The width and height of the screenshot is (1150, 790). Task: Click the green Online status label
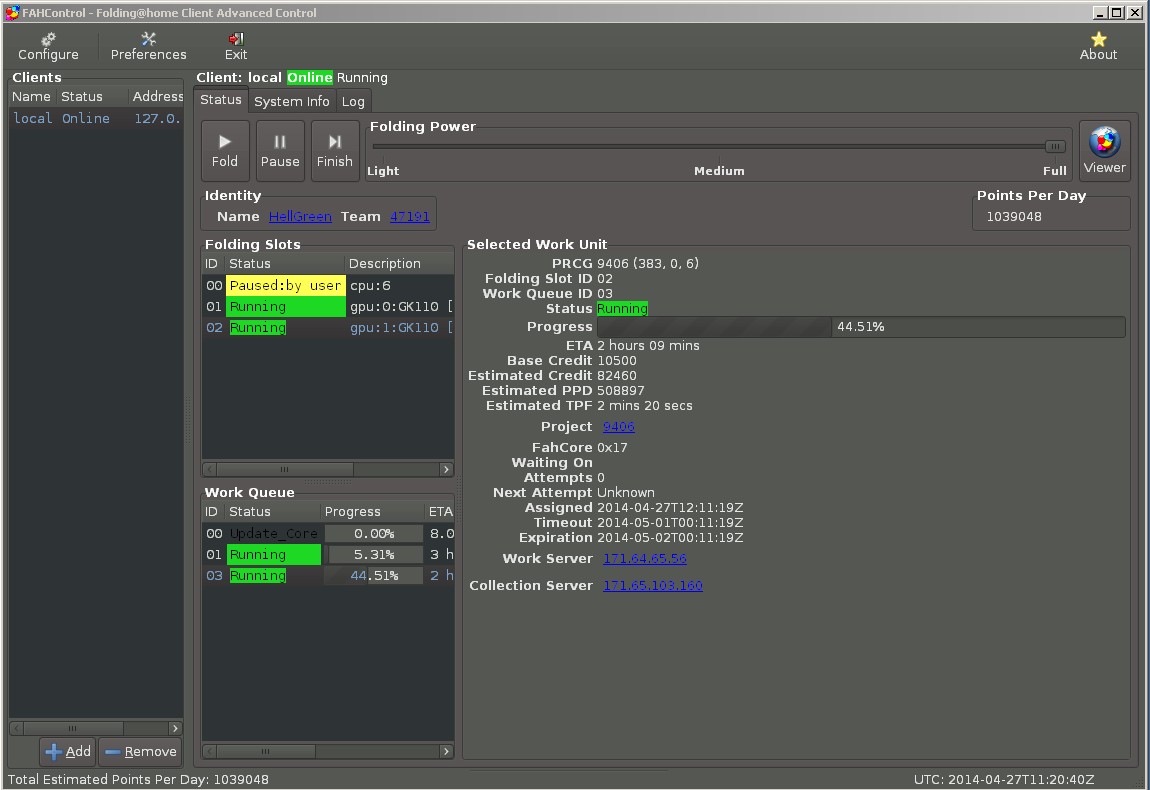[x=310, y=78]
